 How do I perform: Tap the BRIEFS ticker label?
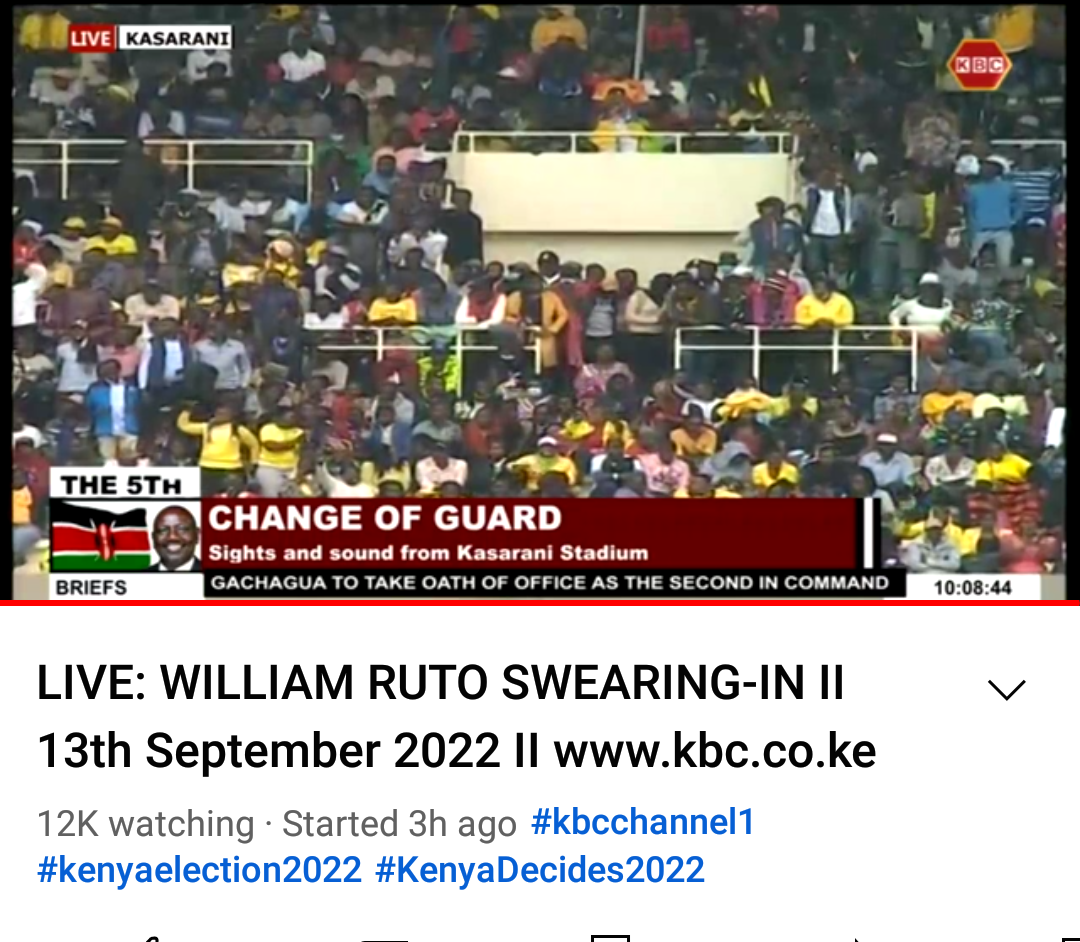click(91, 587)
